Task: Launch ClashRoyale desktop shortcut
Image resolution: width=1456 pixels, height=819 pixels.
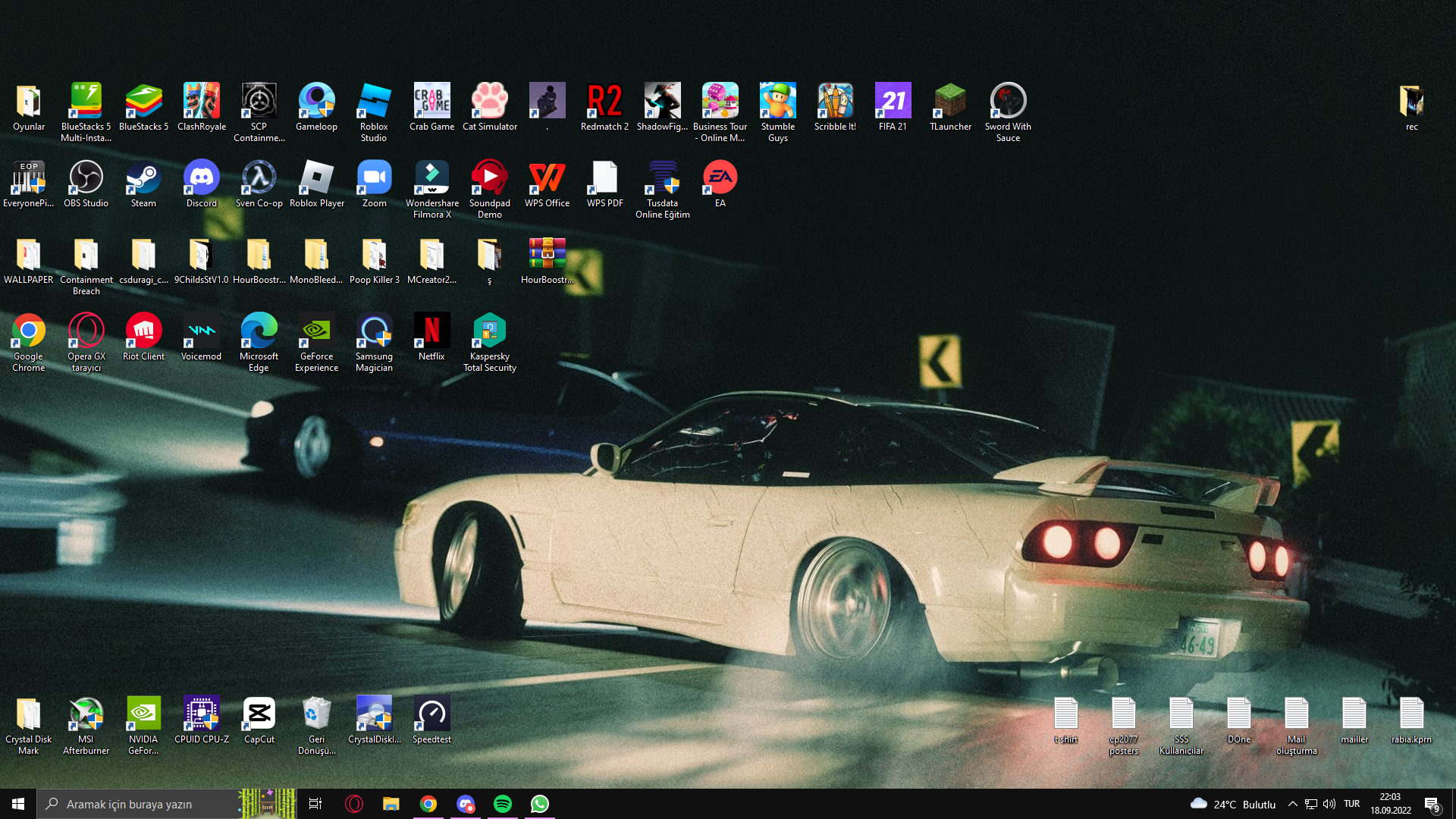Action: (201, 106)
